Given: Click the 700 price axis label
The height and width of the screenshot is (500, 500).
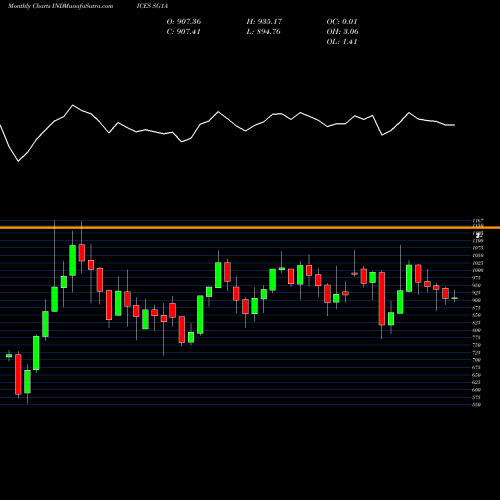Looking at the screenshot, I should pyautogui.click(x=477, y=360).
